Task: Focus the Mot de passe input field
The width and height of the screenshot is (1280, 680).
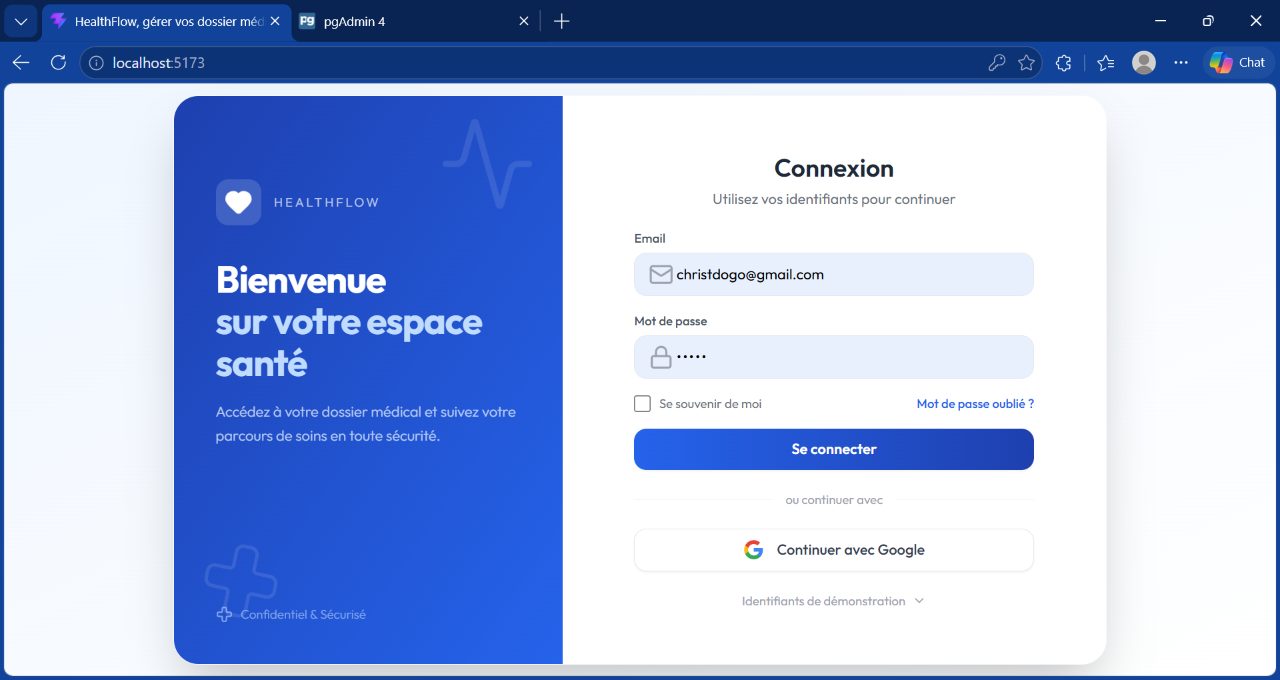Action: (834, 357)
